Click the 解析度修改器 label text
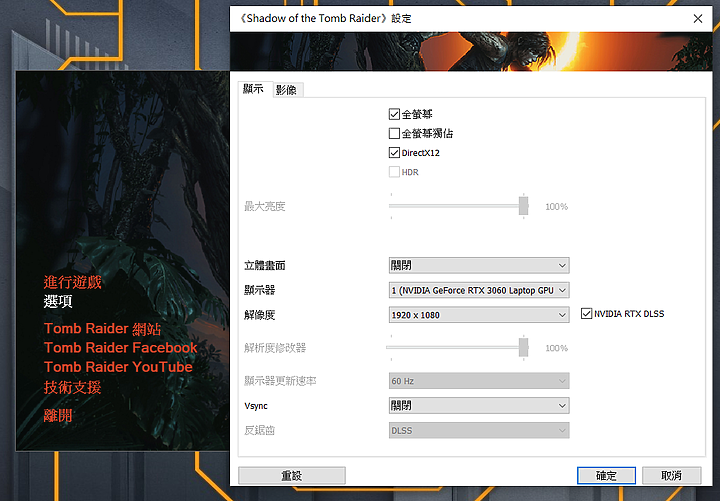 pyautogui.click(x=275, y=348)
